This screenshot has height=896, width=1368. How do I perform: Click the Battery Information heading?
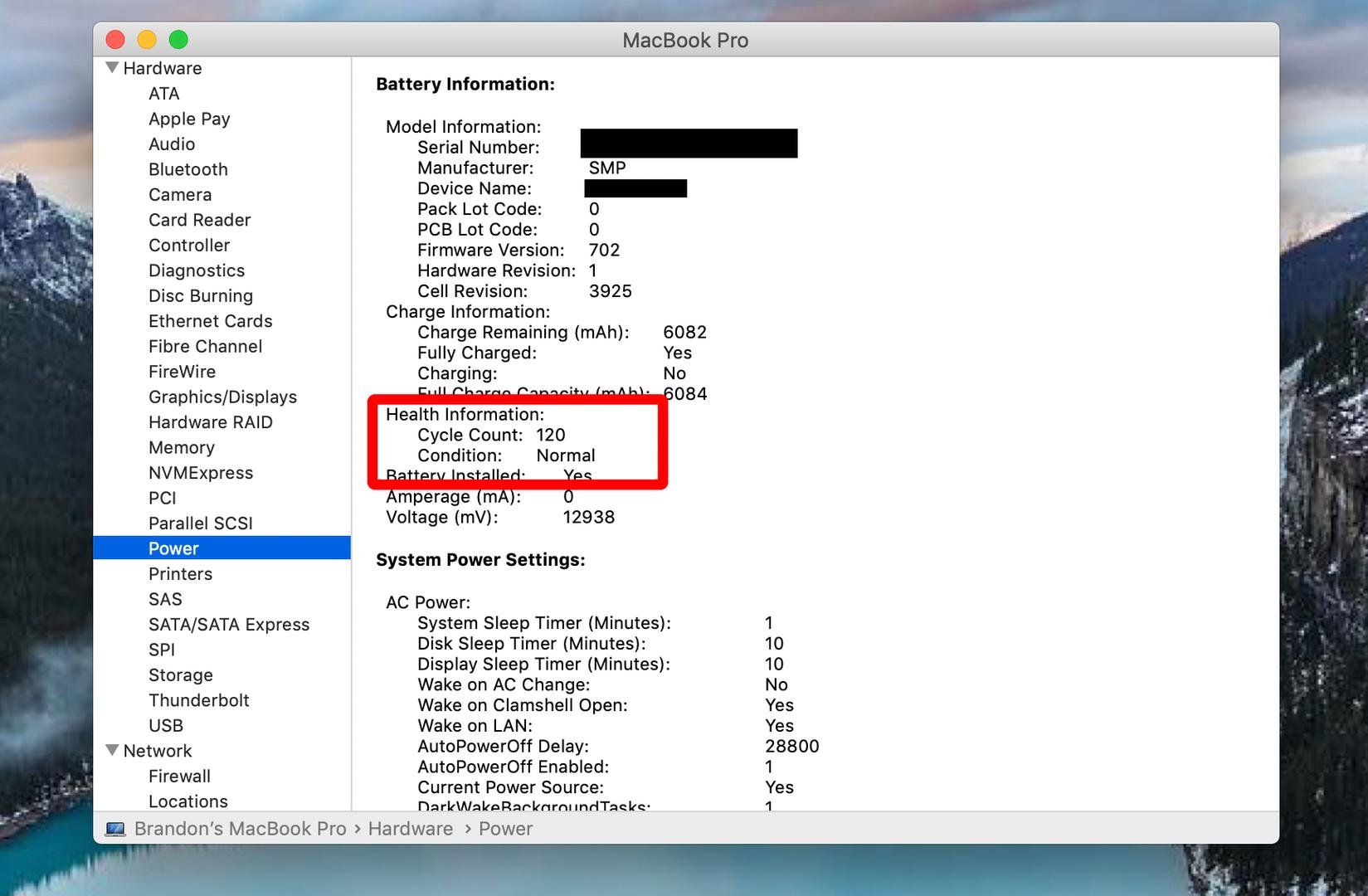[x=465, y=84]
